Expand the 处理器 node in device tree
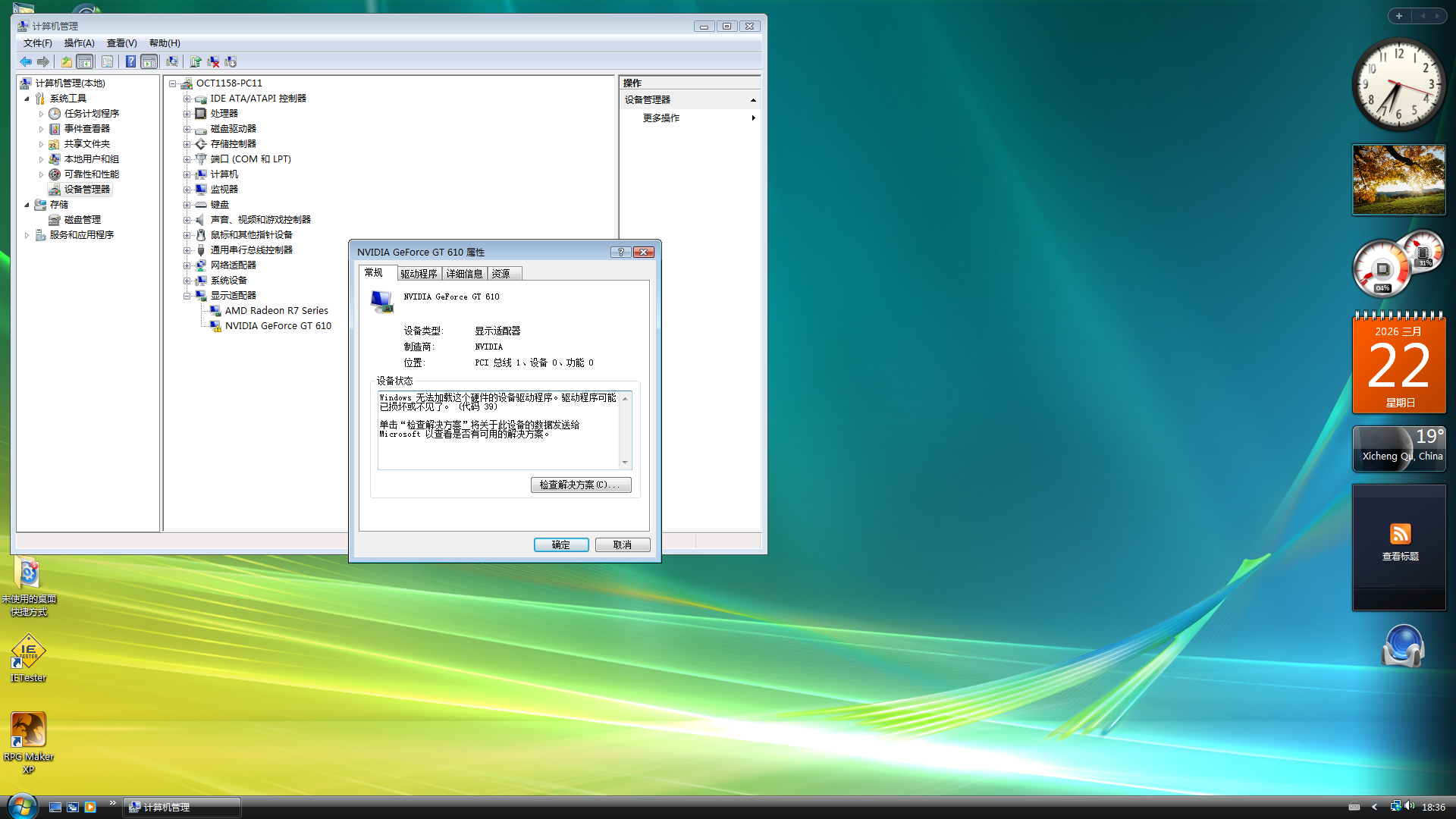Viewport: 1456px width, 819px height. click(187, 114)
